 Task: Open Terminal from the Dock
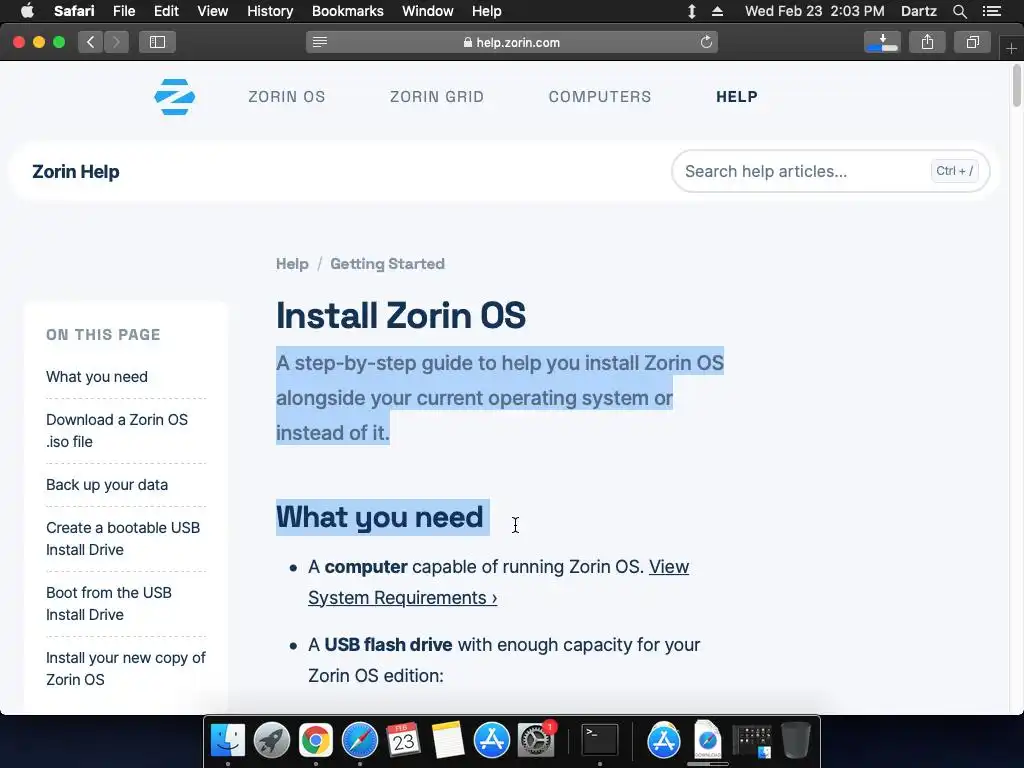point(600,740)
